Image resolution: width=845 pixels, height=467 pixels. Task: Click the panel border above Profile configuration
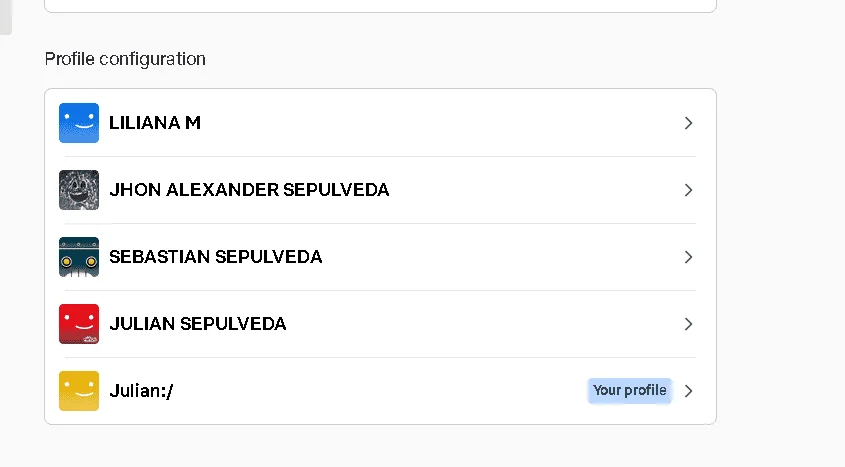click(380, 10)
